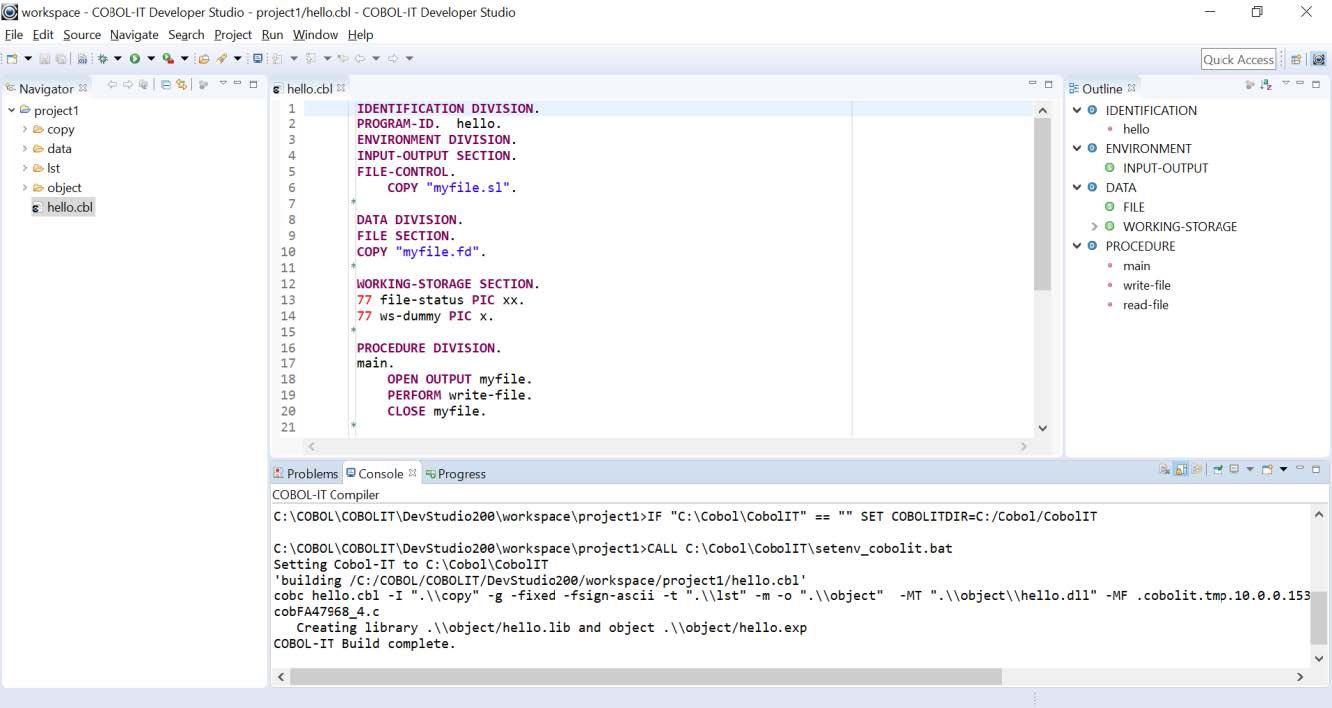Open the Project menu
1332x708 pixels.
[233, 34]
